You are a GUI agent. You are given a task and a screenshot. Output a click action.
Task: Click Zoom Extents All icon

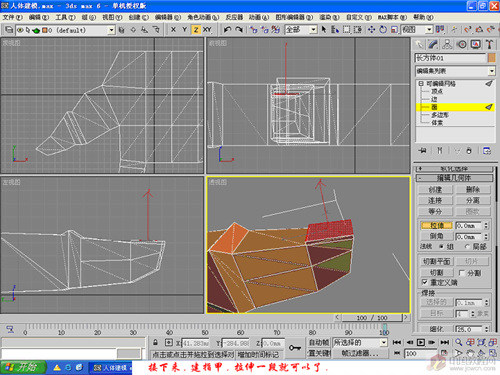tap(493, 342)
